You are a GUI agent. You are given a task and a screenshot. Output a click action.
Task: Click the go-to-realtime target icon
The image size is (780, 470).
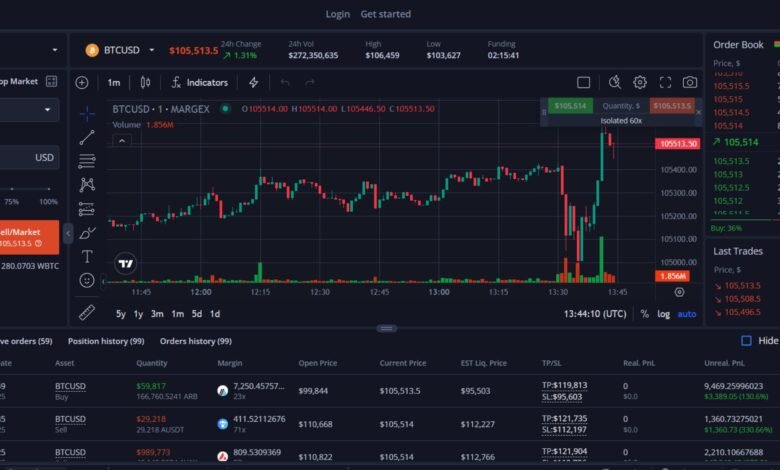(679, 292)
